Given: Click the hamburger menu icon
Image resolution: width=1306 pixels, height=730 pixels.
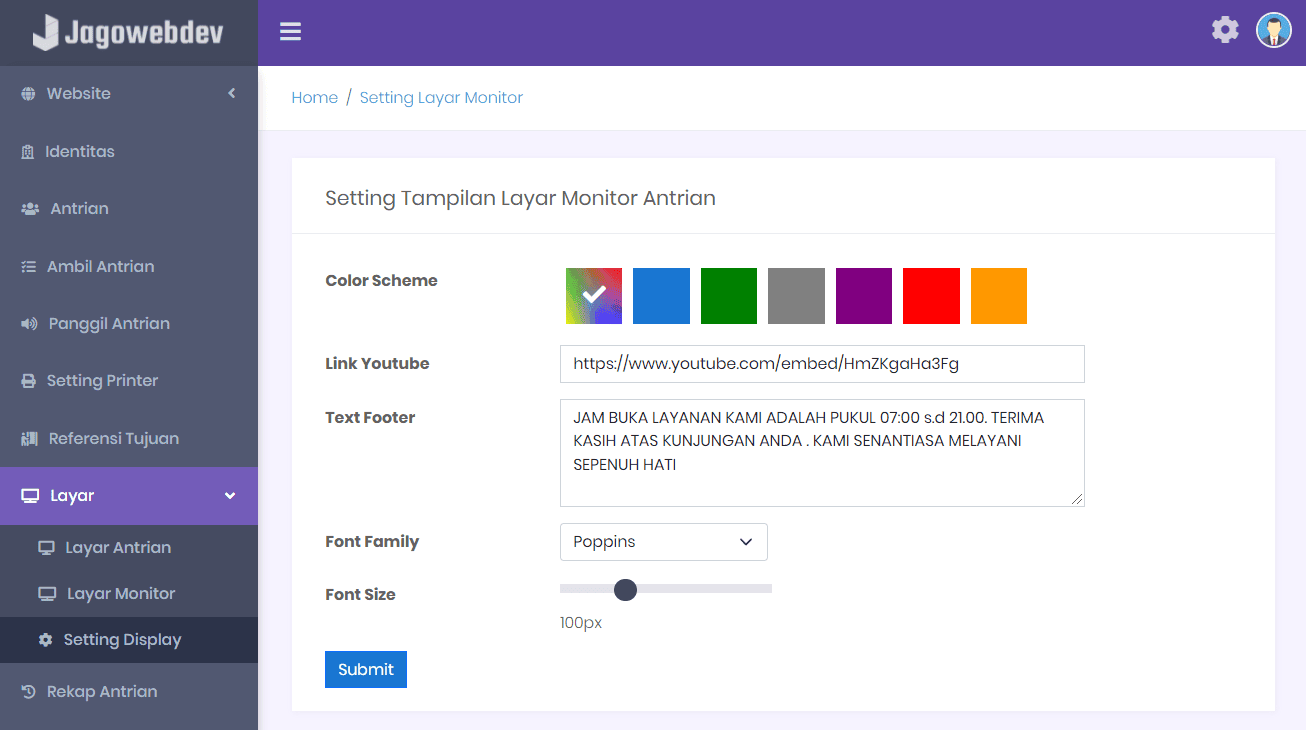Looking at the screenshot, I should pos(290,32).
